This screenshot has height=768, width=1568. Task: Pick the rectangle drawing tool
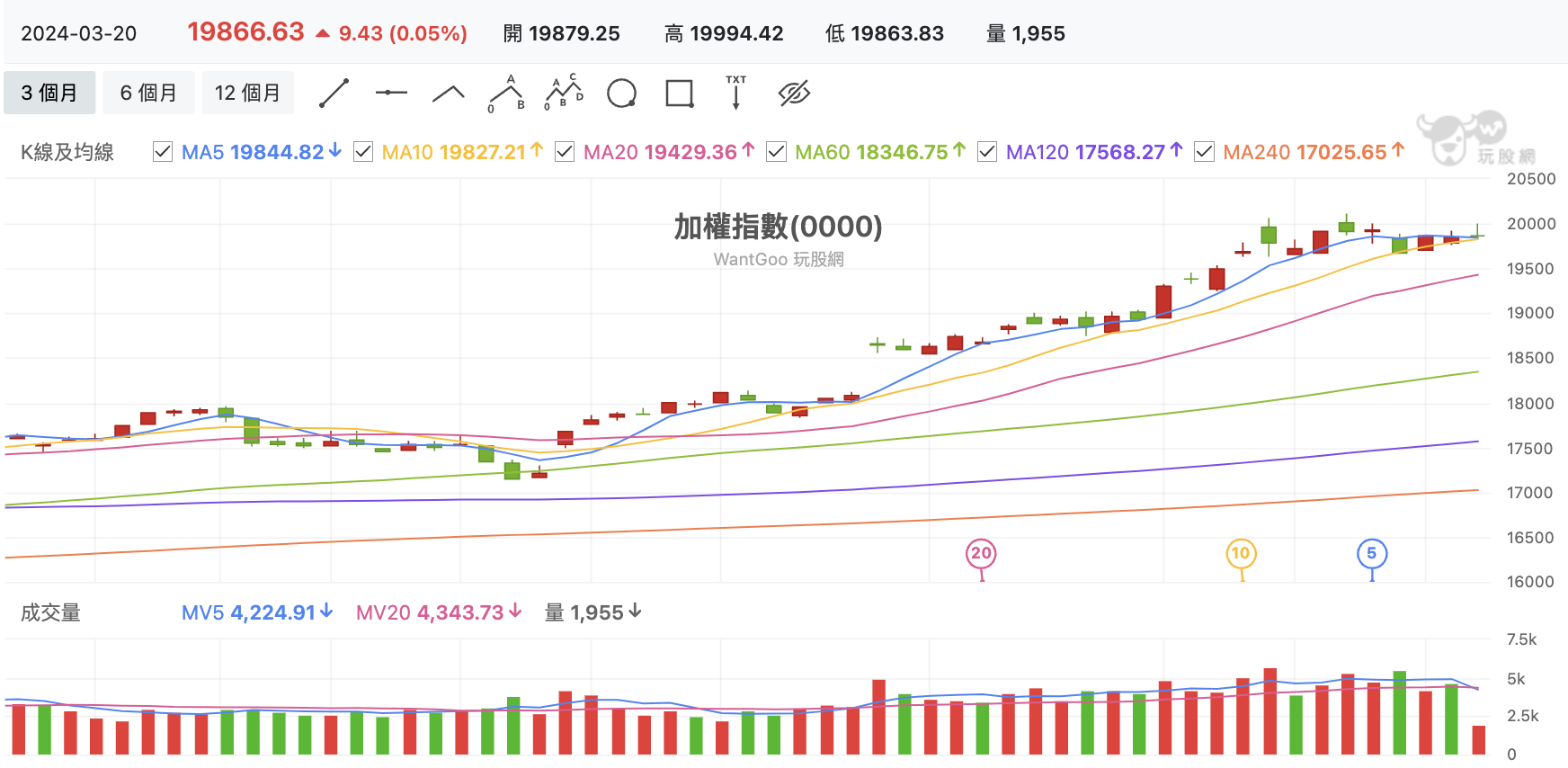679,94
